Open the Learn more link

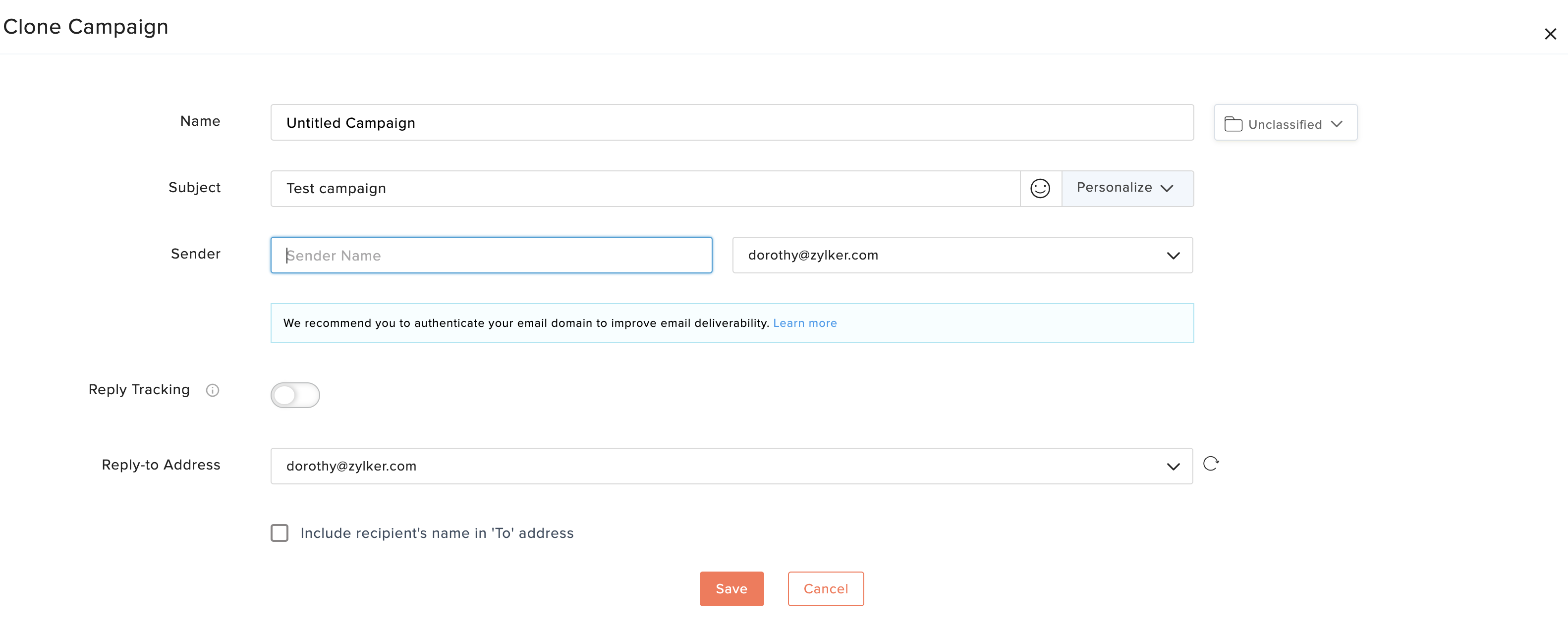point(804,323)
